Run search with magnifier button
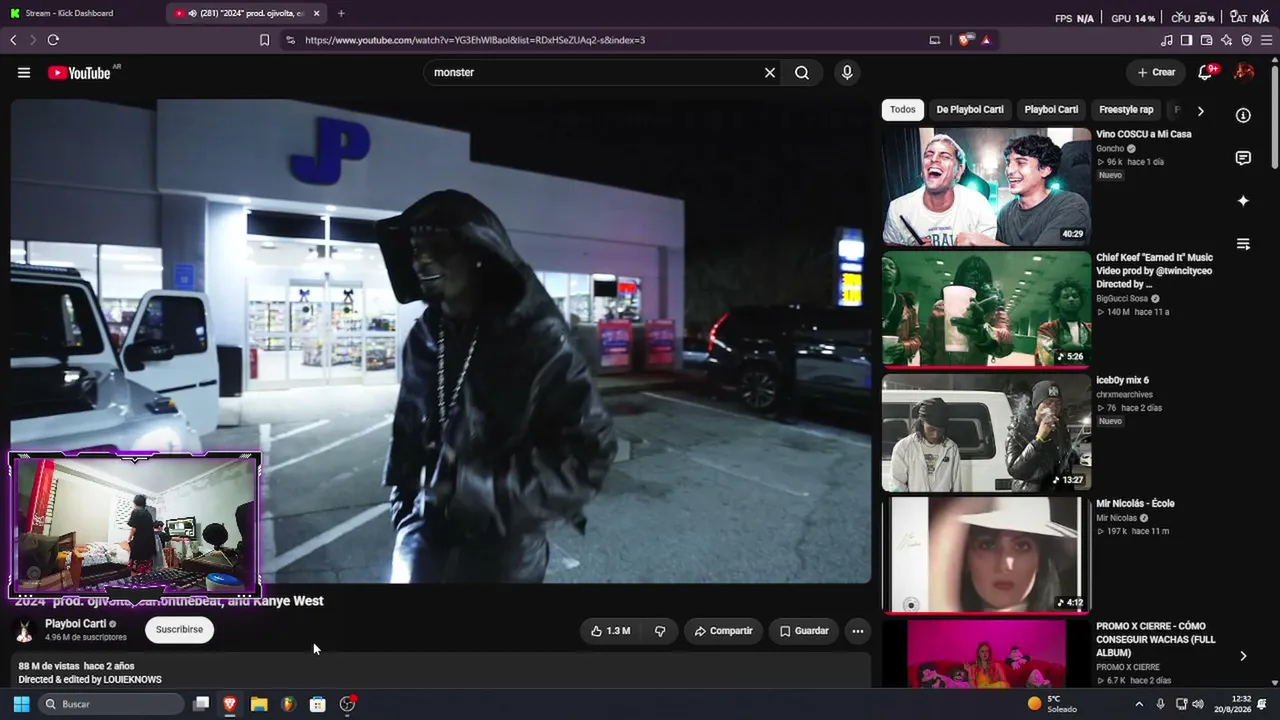 (802, 72)
